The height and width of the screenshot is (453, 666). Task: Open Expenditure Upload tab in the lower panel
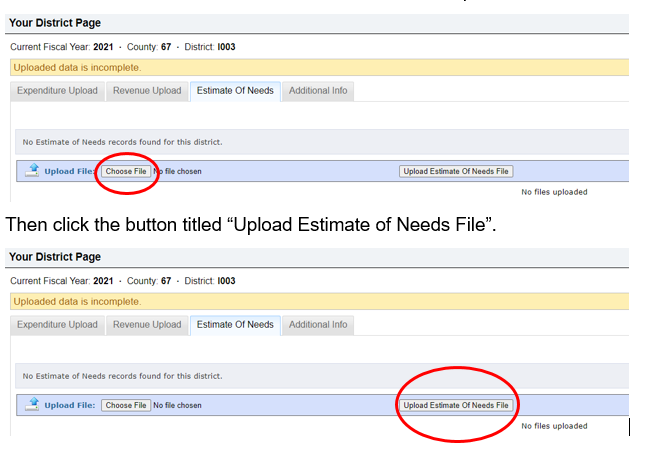pos(57,325)
